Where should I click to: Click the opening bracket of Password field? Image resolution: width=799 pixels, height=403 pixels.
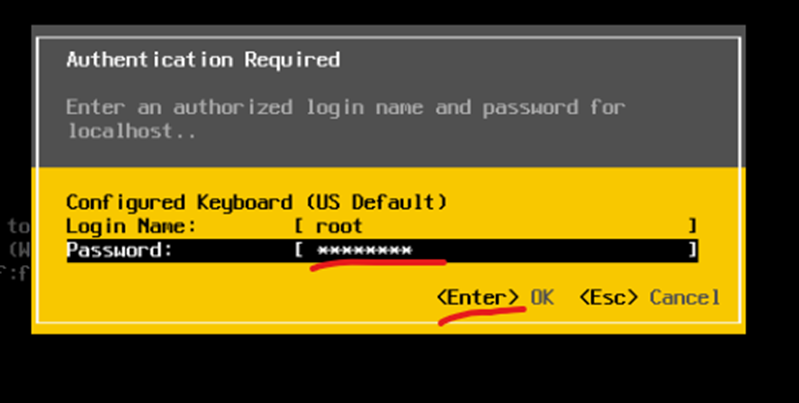(299, 250)
